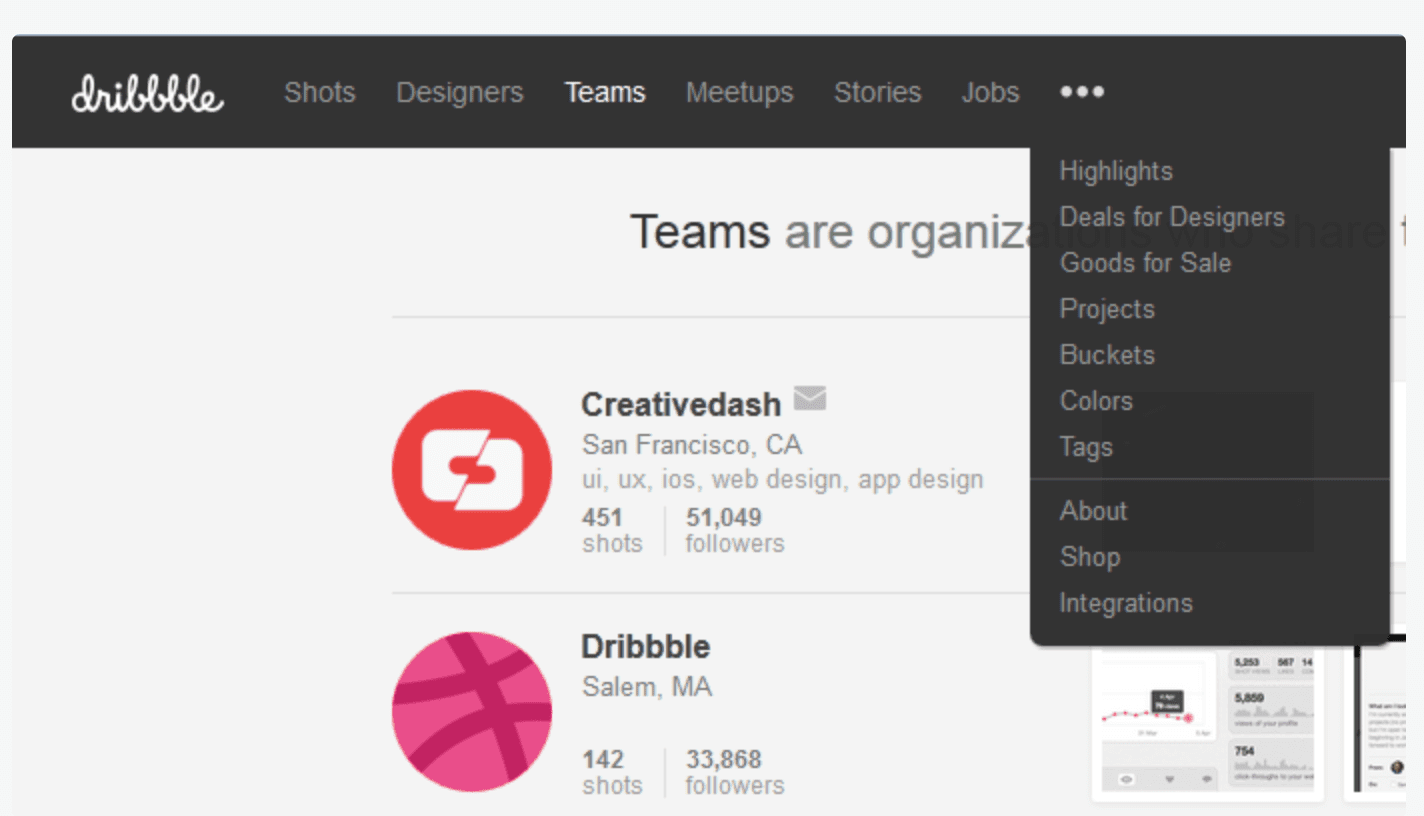Screen dimensions: 1424x816
Task: Click the envelope icon beside Creativedash
Action: pyautogui.click(x=810, y=399)
